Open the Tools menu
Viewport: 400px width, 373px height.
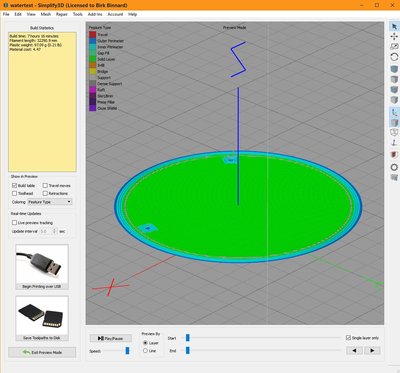point(78,14)
